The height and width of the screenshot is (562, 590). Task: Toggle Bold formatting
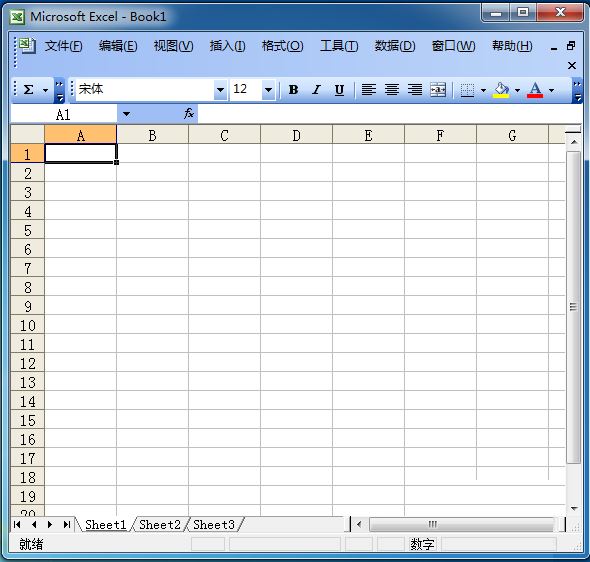[293, 90]
